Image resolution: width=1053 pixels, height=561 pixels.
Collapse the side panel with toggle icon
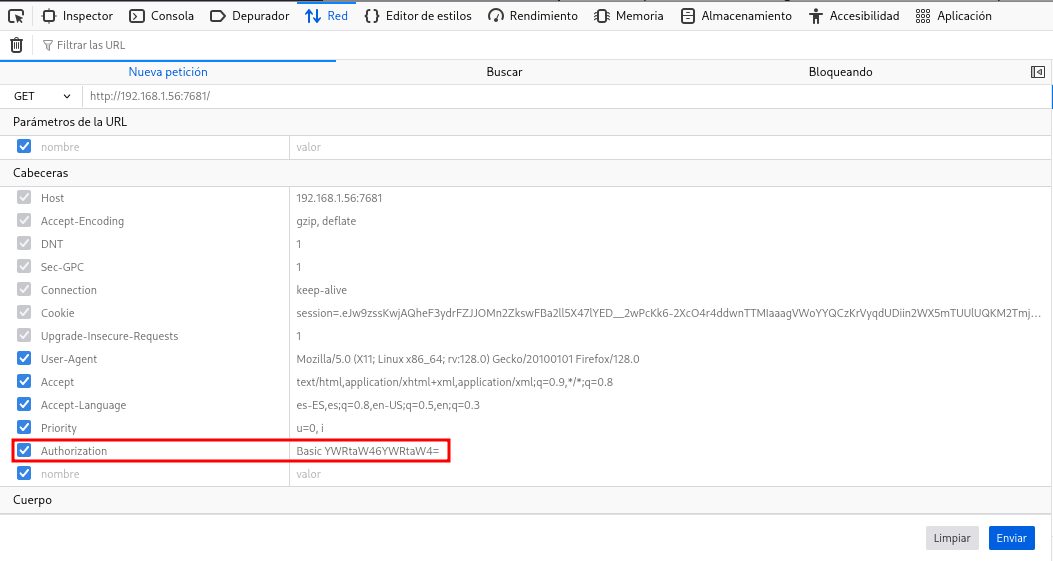tap(1038, 72)
